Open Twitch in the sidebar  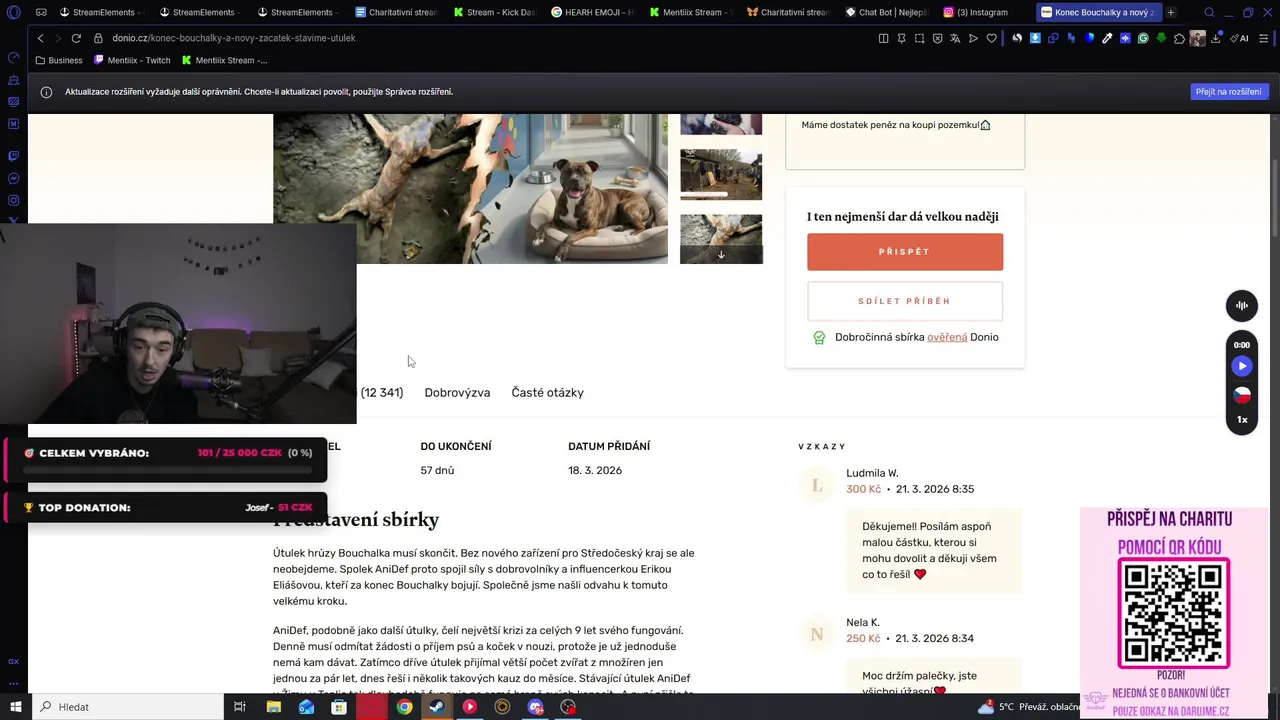coord(14,156)
